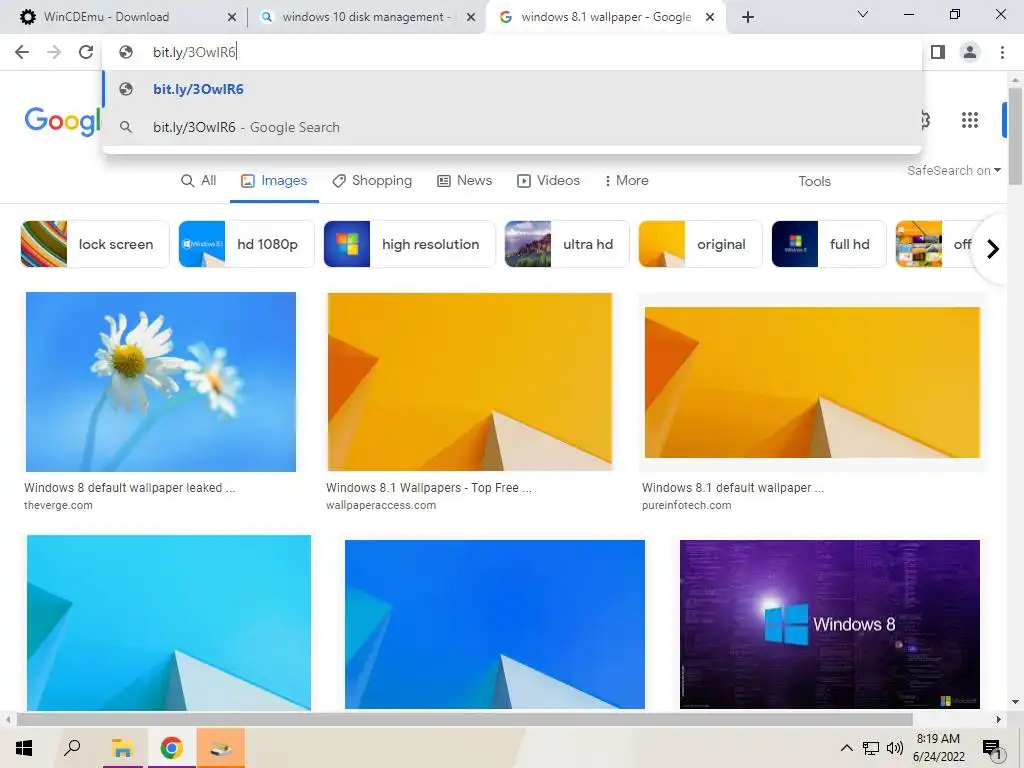Select the ultra hd suggestion chip

(x=567, y=244)
